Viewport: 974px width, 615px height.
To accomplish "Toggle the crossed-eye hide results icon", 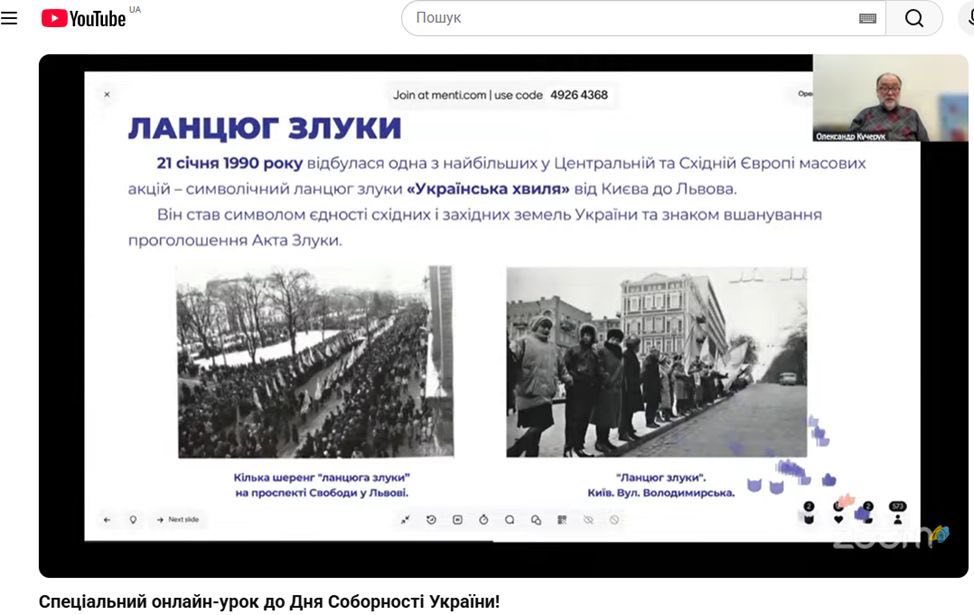I will pos(588,519).
